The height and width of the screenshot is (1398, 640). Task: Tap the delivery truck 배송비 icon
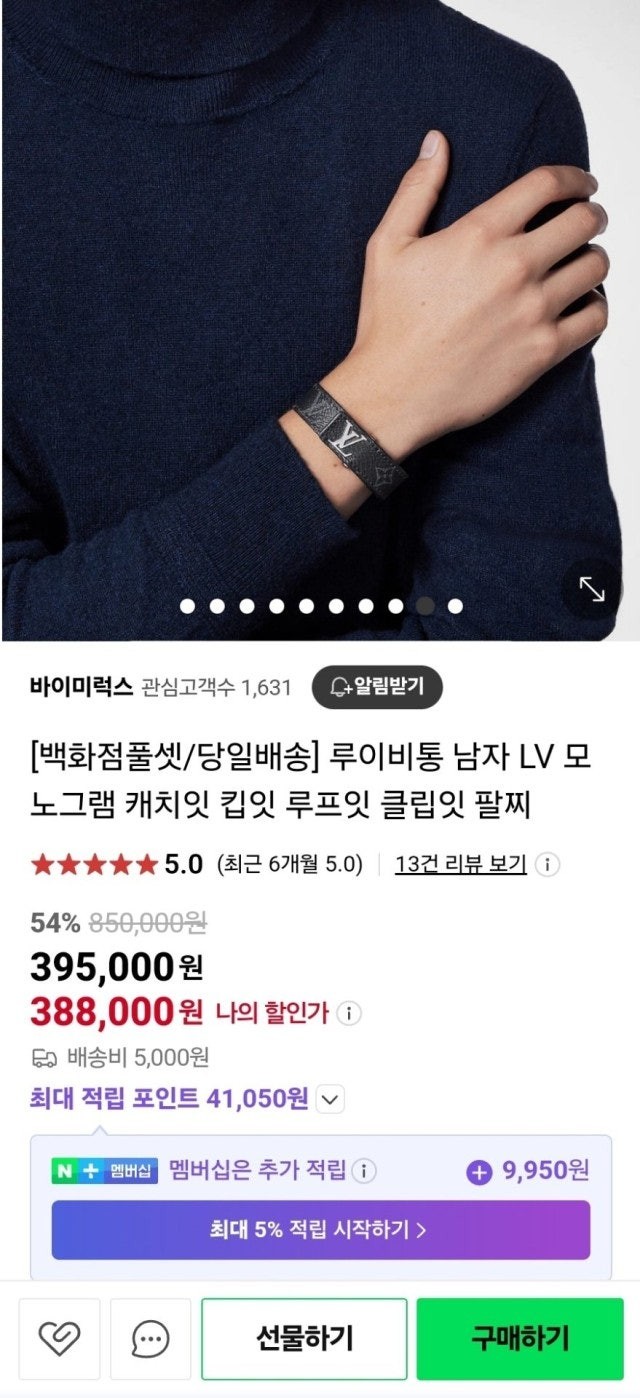(44, 1058)
